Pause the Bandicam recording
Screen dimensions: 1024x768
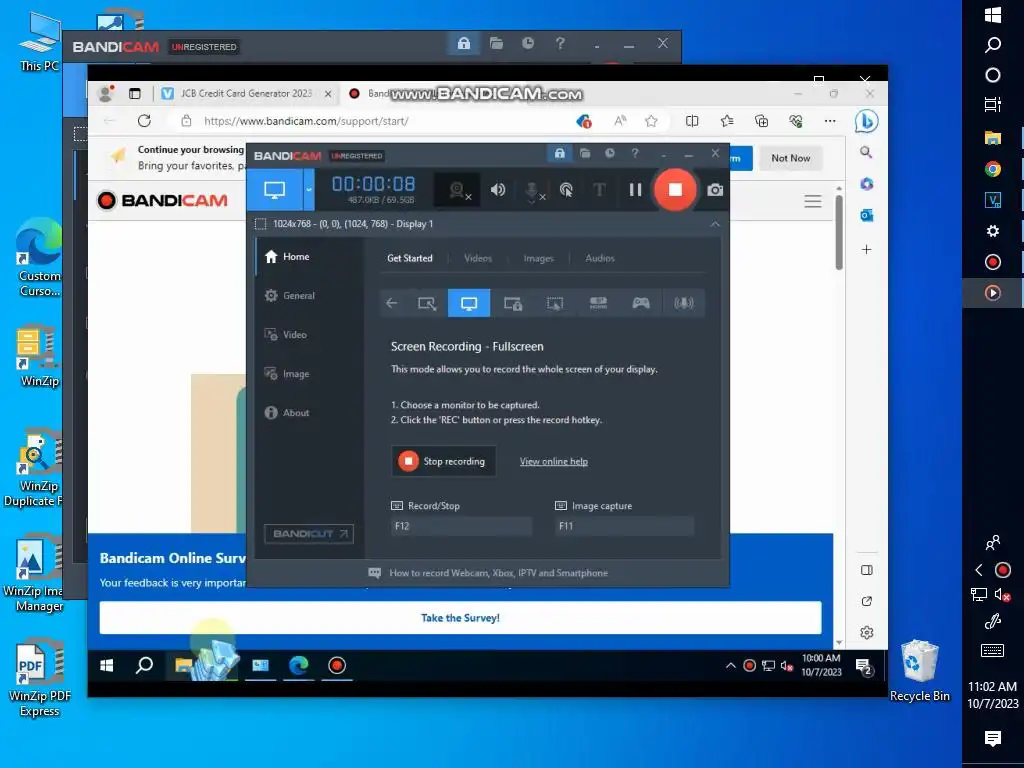click(635, 189)
